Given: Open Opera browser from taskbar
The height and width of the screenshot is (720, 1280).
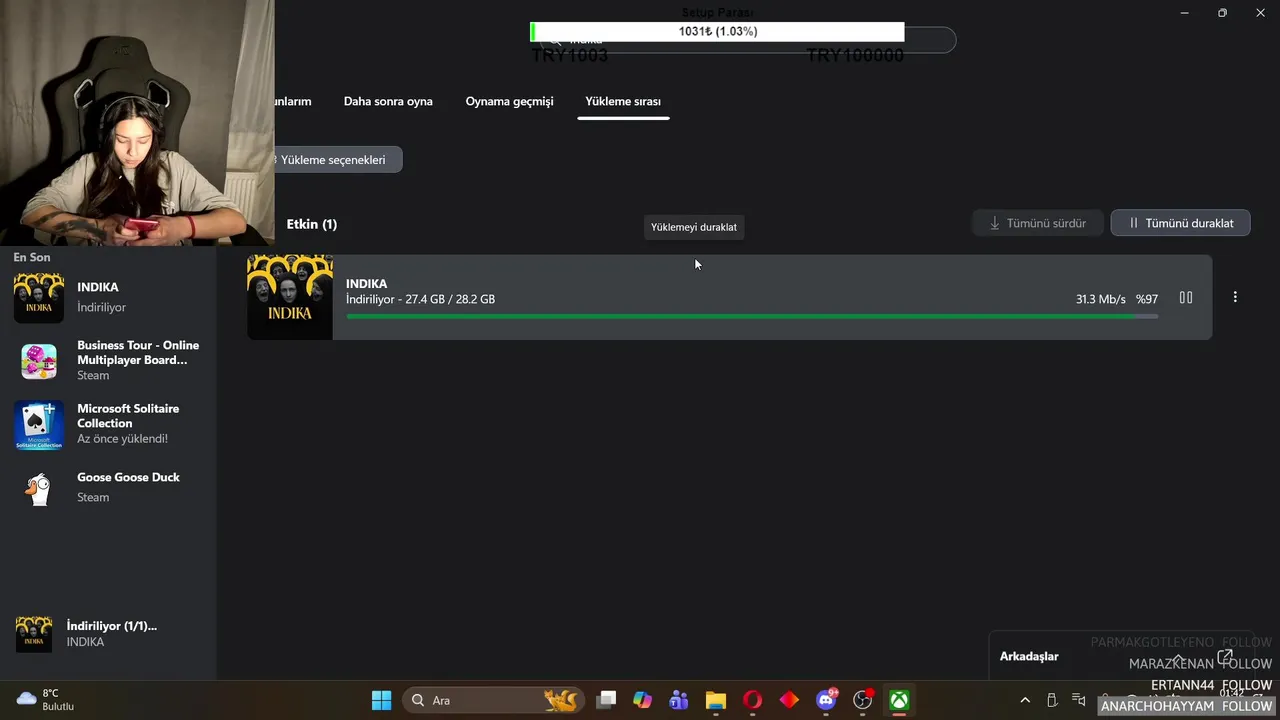Looking at the screenshot, I should point(752,700).
